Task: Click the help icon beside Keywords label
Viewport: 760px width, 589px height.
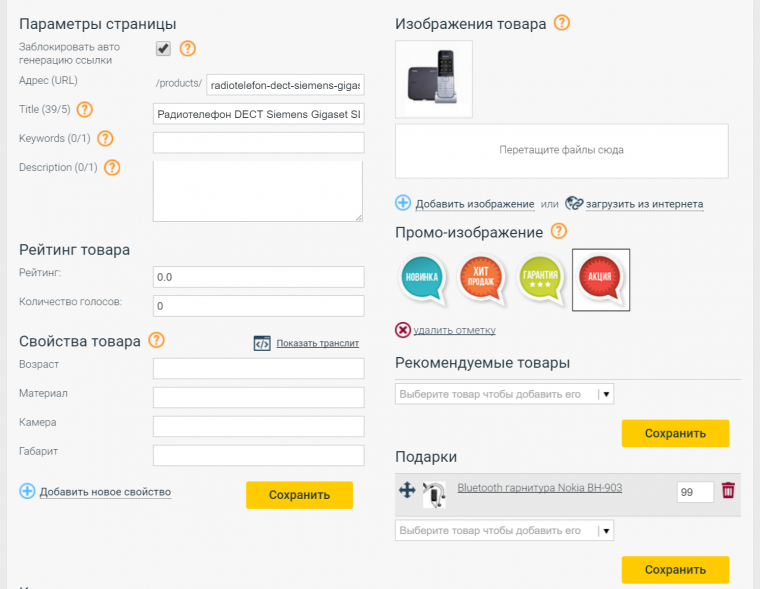Action: click(105, 139)
